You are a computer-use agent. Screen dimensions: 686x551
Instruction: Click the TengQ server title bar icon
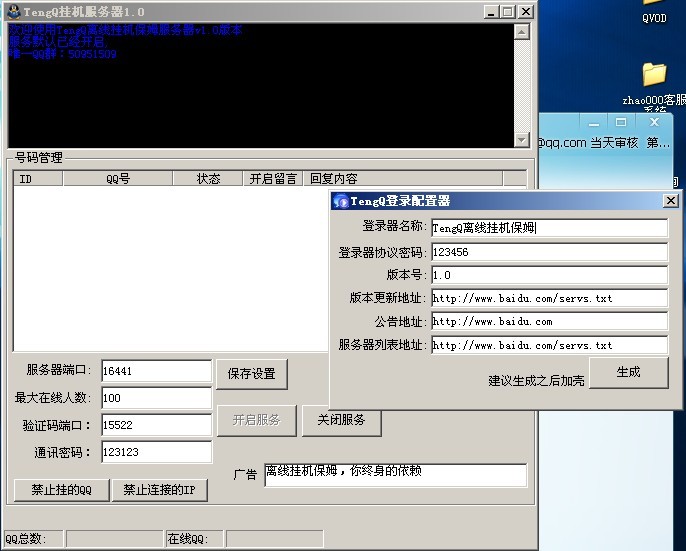pos(13,11)
